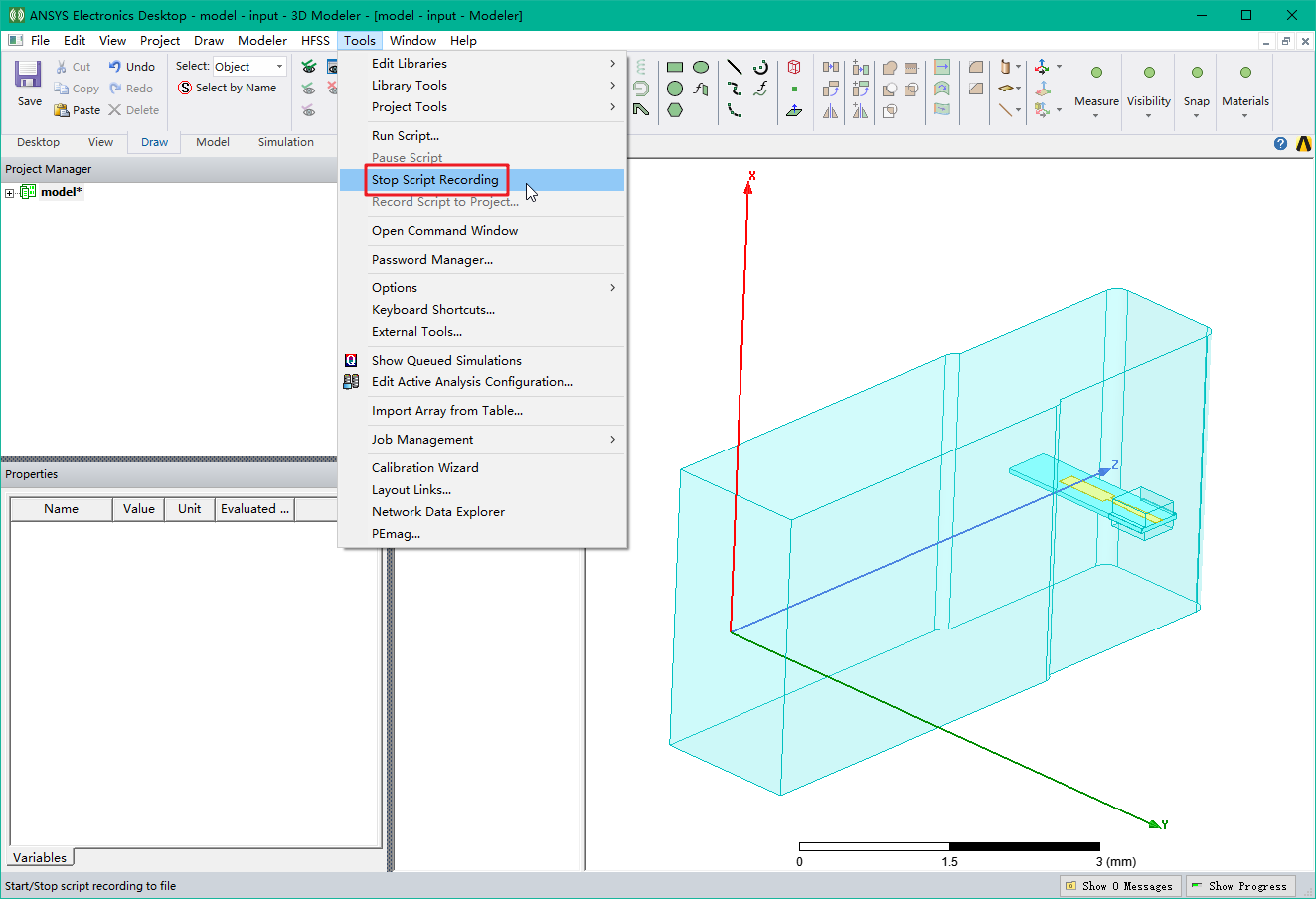Open the Snap dropdown

click(x=1196, y=116)
